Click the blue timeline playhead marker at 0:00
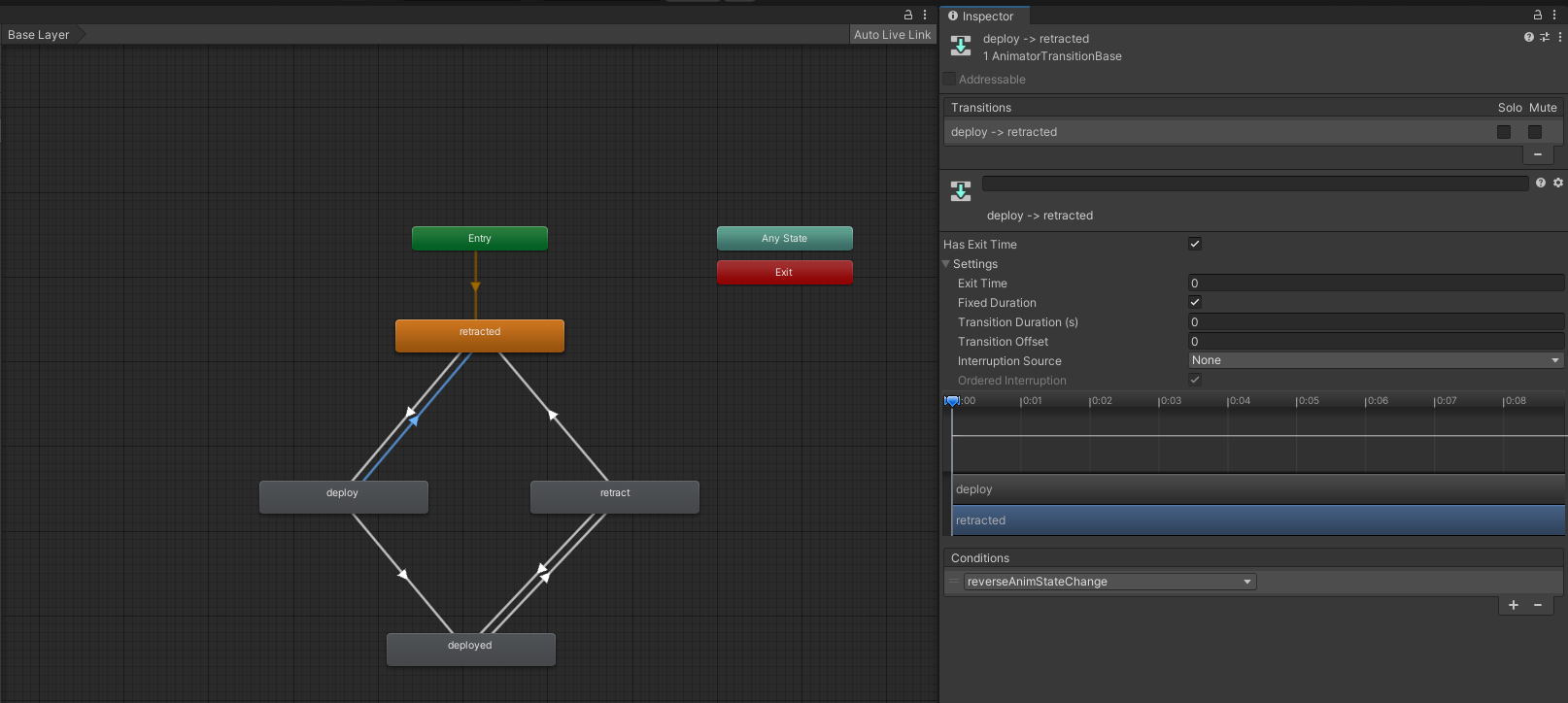Image resolution: width=1568 pixels, height=703 pixels. 952,400
